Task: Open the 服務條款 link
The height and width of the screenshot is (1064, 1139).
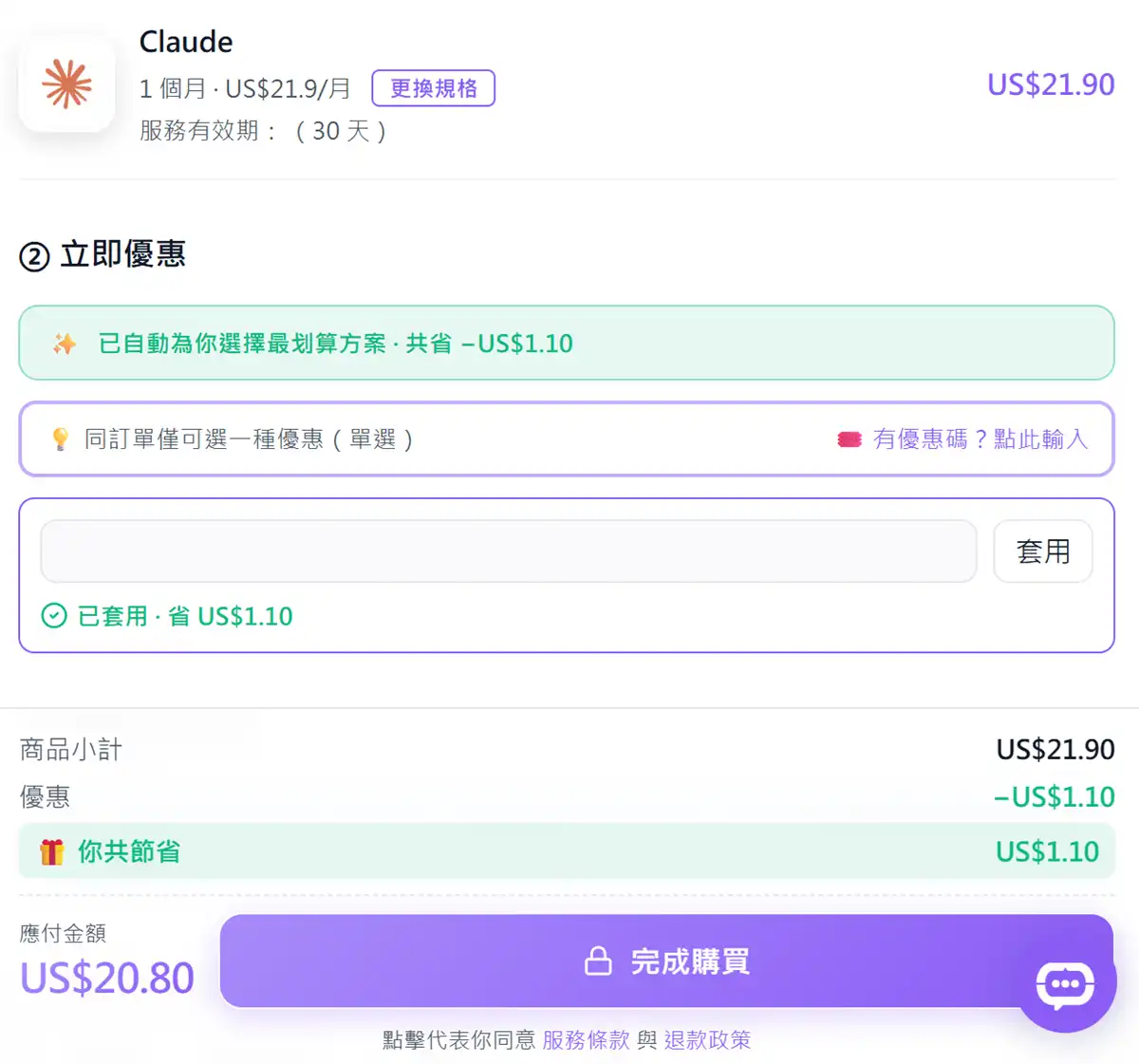Action: click(586, 1039)
